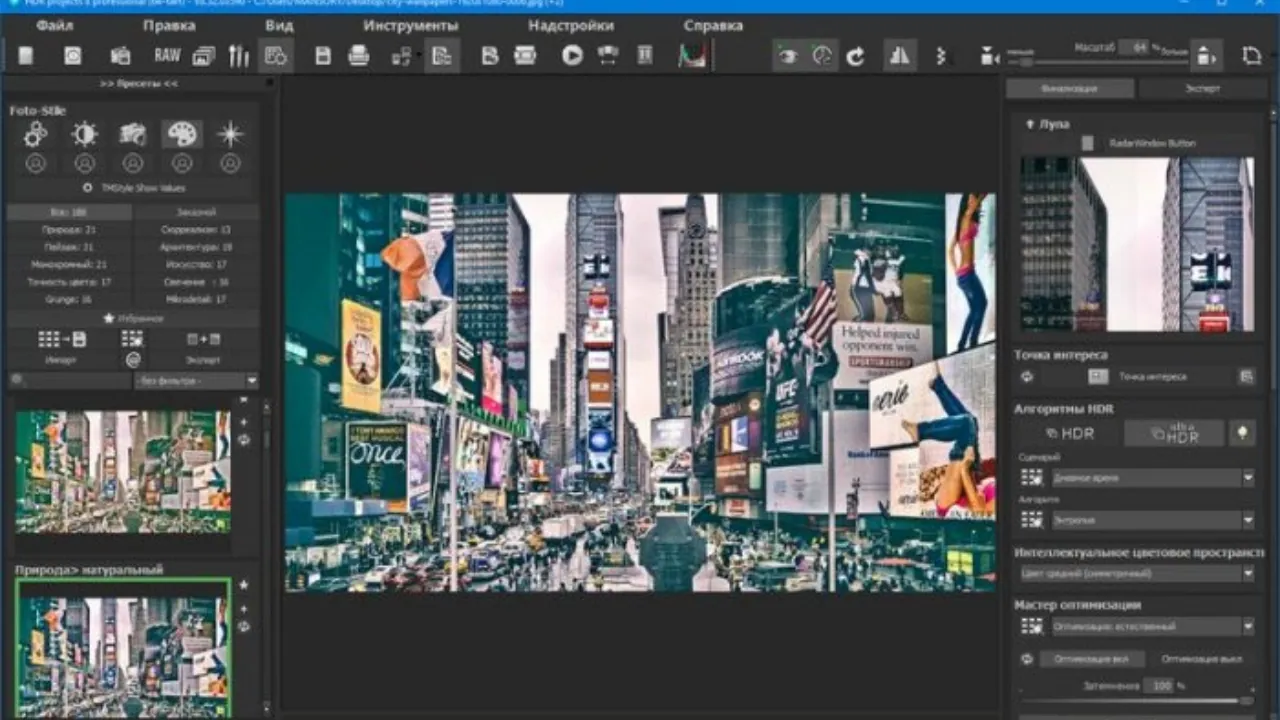Click user circle under gears icon
Image resolution: width=1280 pixels, height=720 pixels.
click(36, 163)
